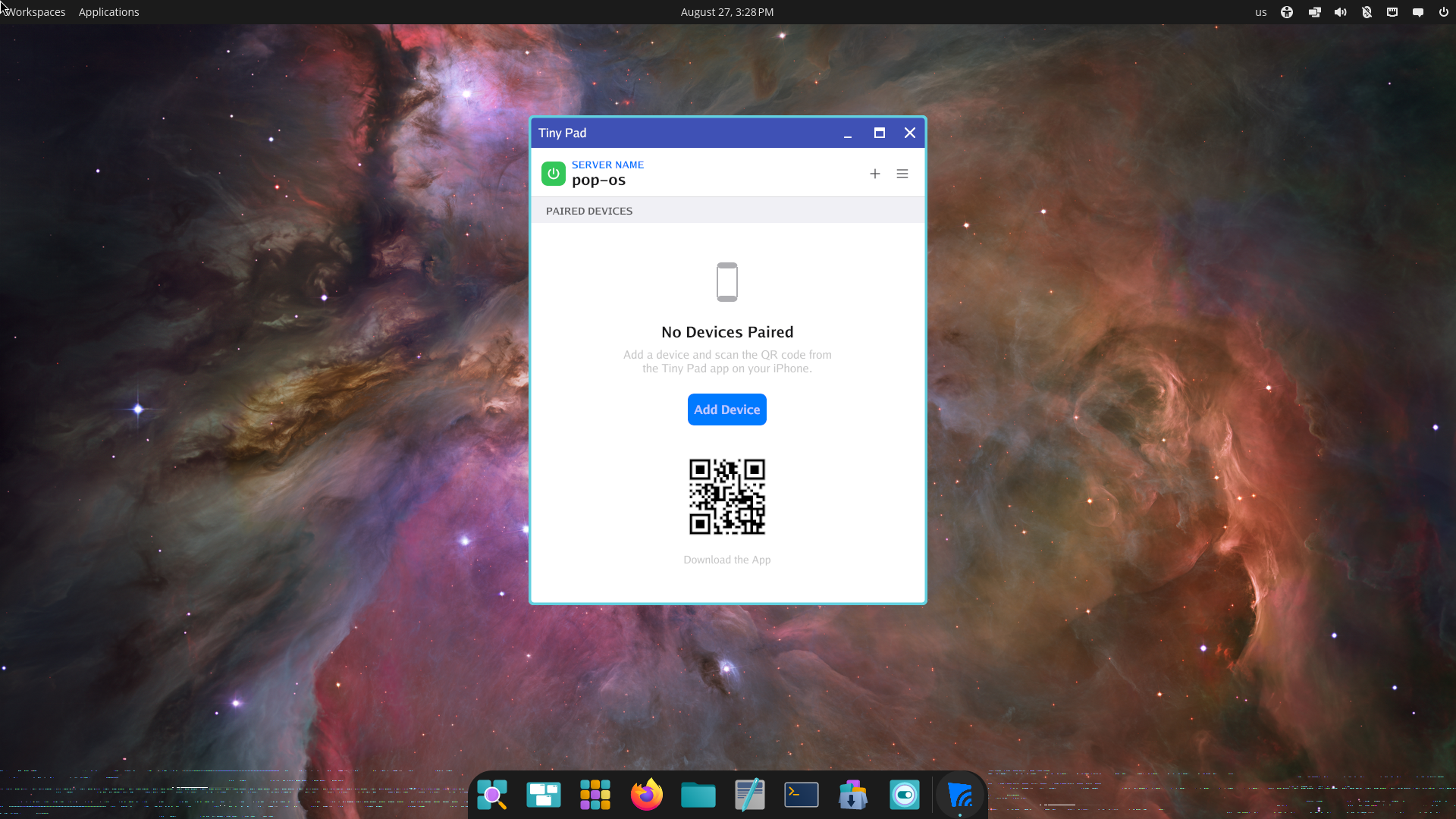Launch the text editor from dock
The height and width of the screenshot is (819, 1456).
[x=750, y=795]
